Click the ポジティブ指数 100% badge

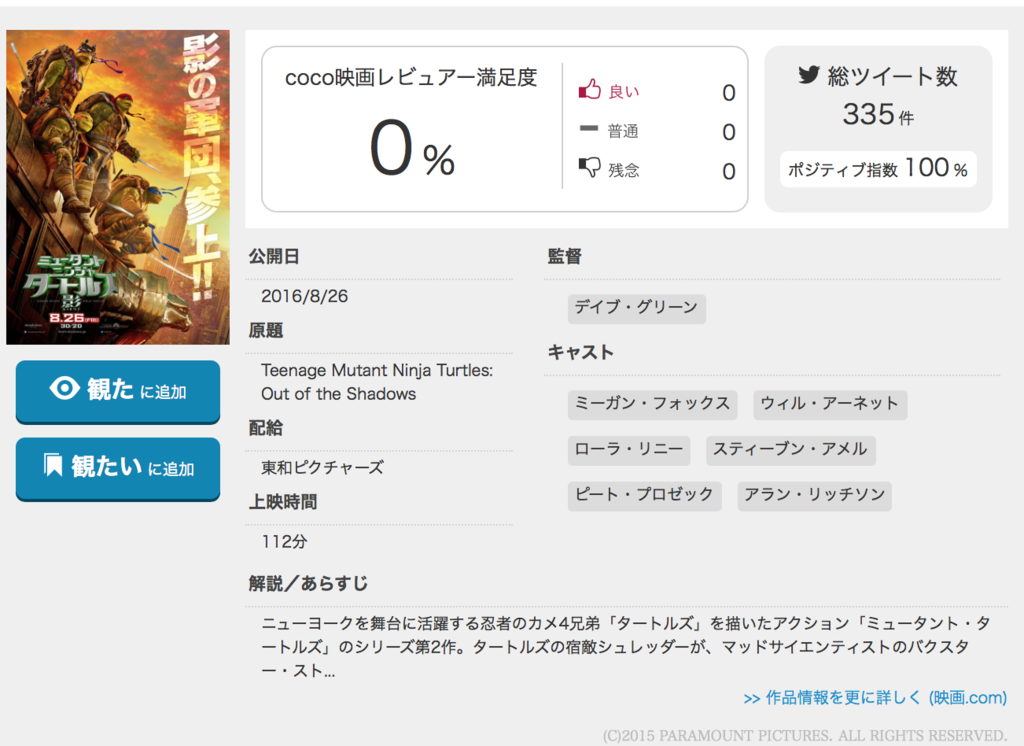pyautogui.click(x=878, y=169)
